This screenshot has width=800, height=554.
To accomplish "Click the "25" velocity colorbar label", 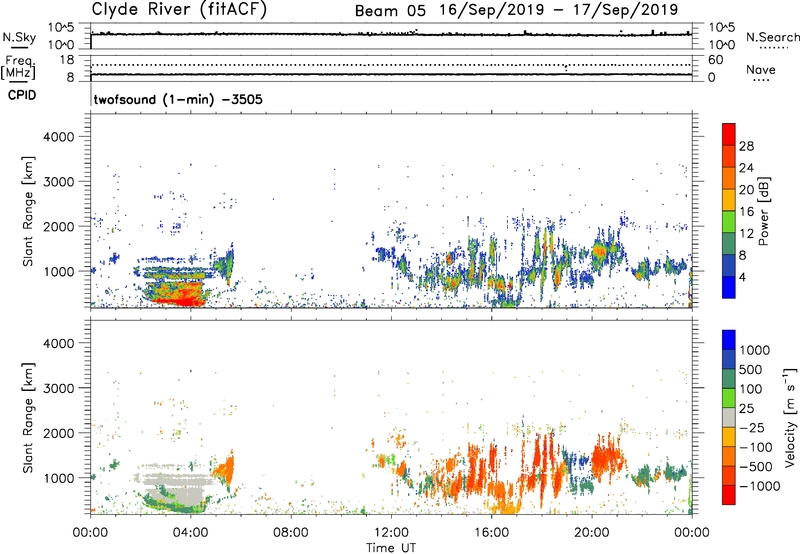I will coord(747,409).
